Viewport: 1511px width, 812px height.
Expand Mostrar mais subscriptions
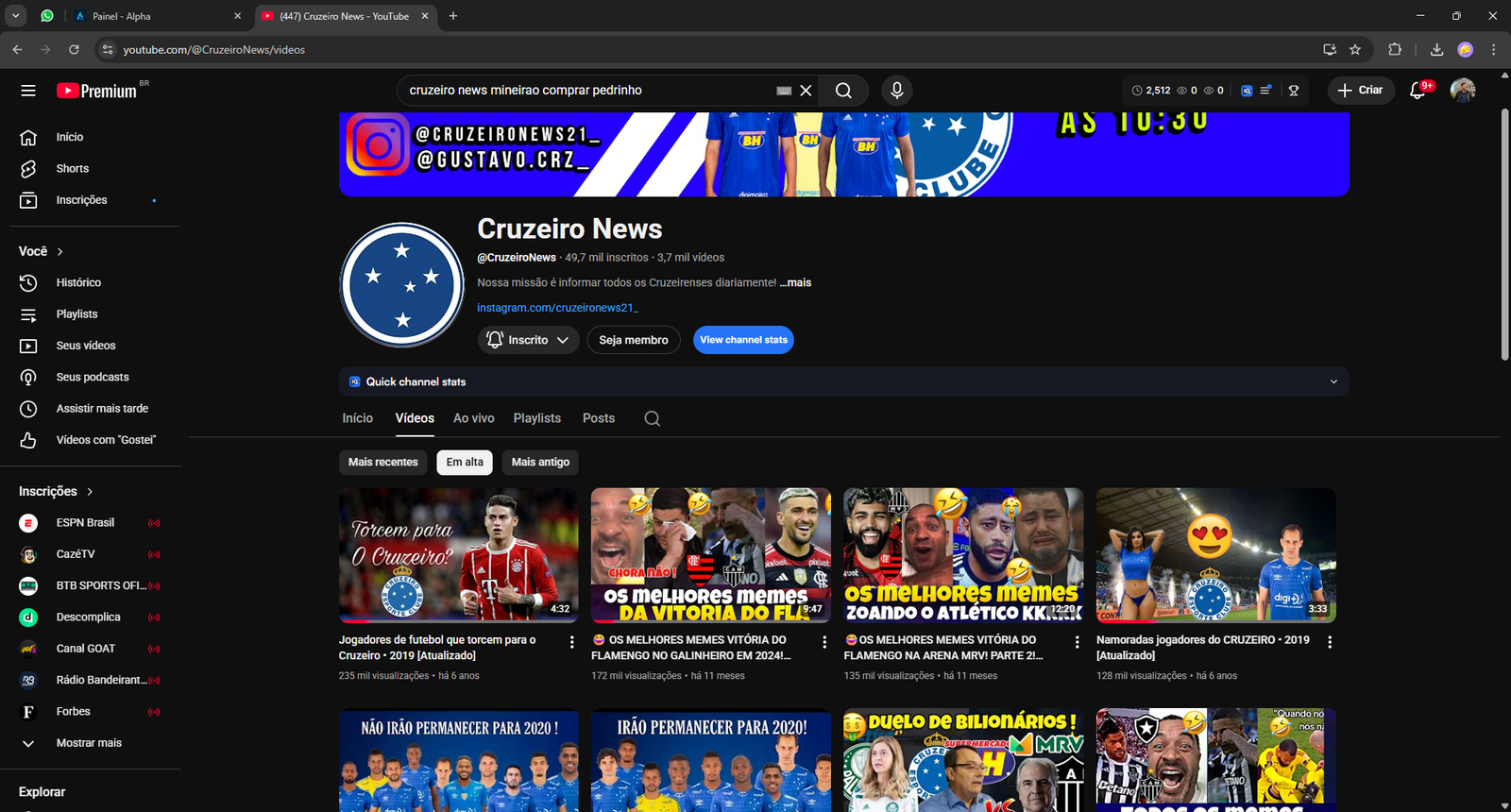90,743
